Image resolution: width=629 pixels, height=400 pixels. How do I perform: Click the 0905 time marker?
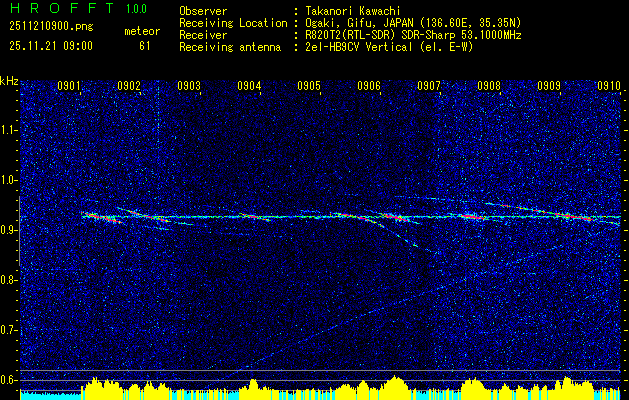pos(309,85)
